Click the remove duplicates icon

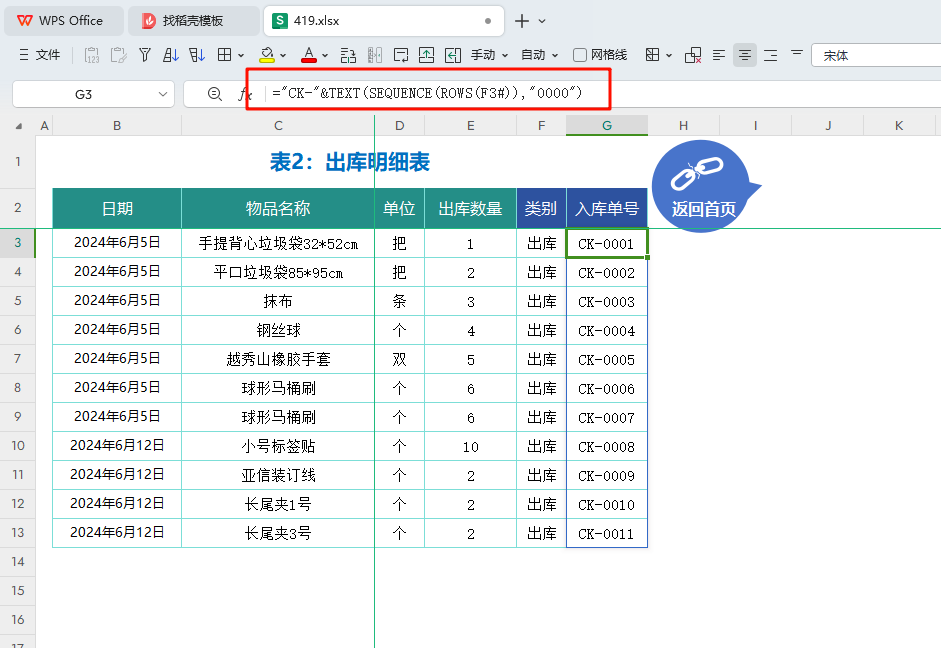pyautogui.click(x=693, y=55)
